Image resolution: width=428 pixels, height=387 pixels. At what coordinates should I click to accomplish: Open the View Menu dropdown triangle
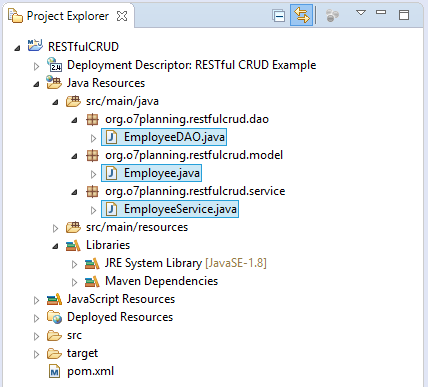(361, 13)
